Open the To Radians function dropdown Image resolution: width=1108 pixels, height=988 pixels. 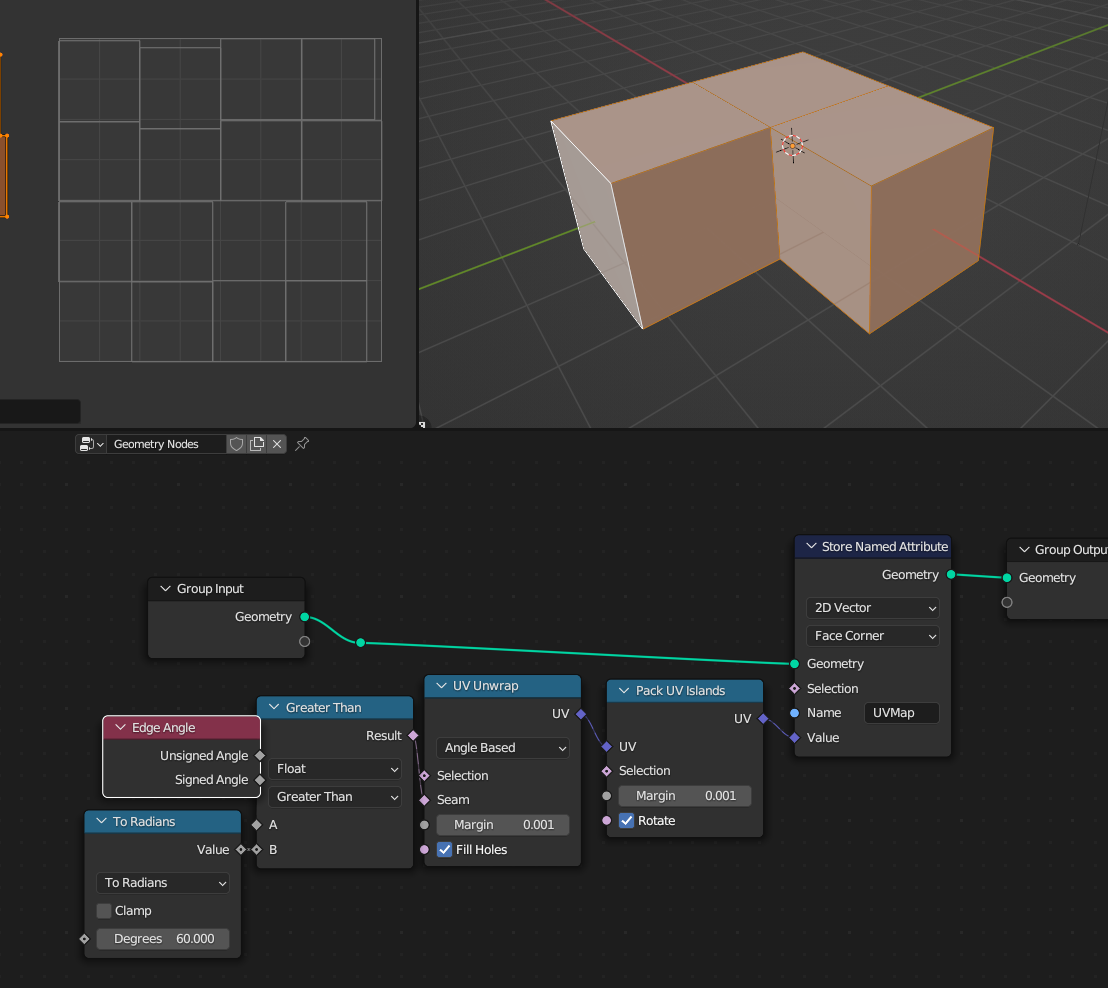coord(163,883)
